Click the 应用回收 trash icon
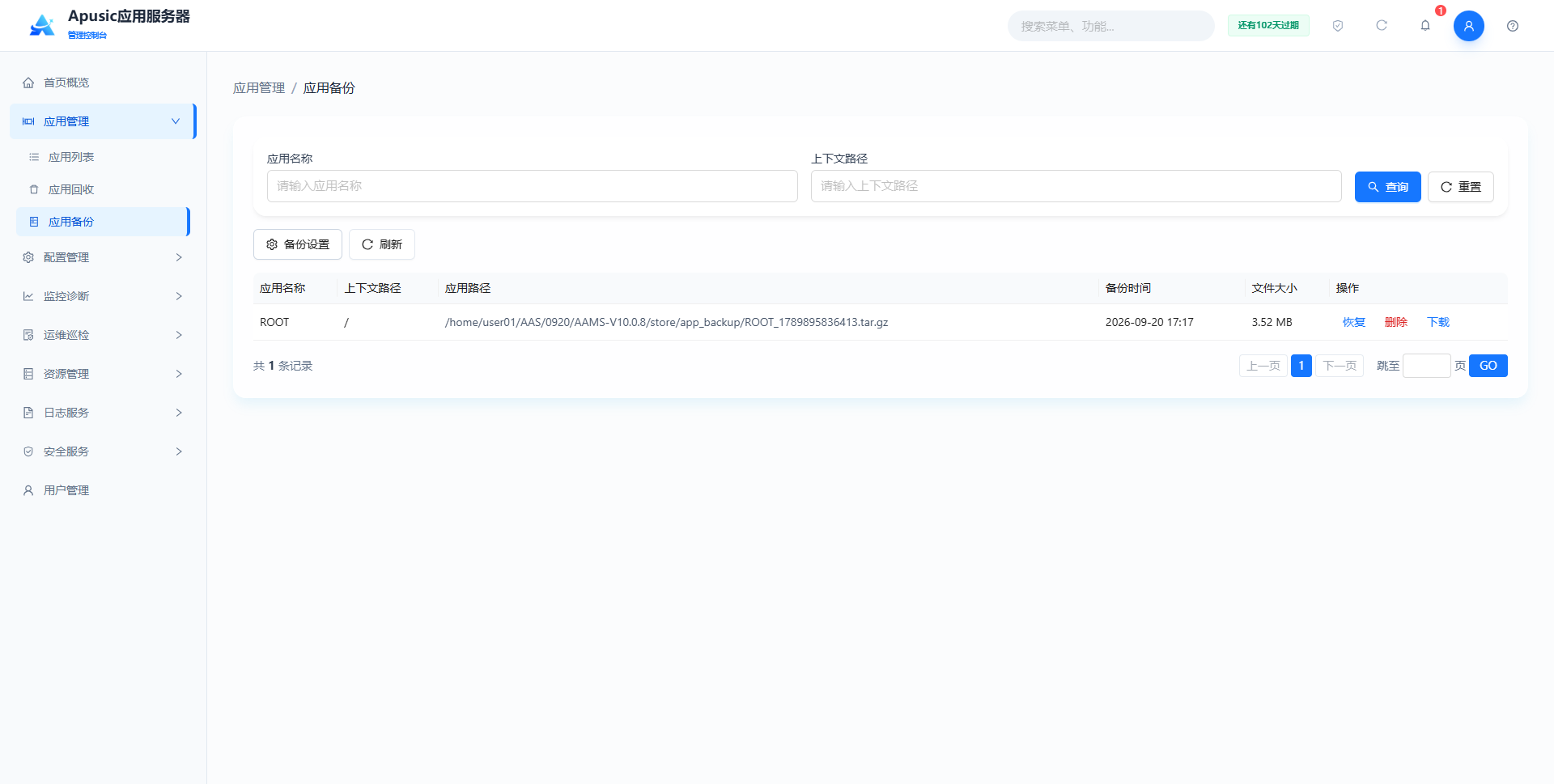 coord(34,189)
